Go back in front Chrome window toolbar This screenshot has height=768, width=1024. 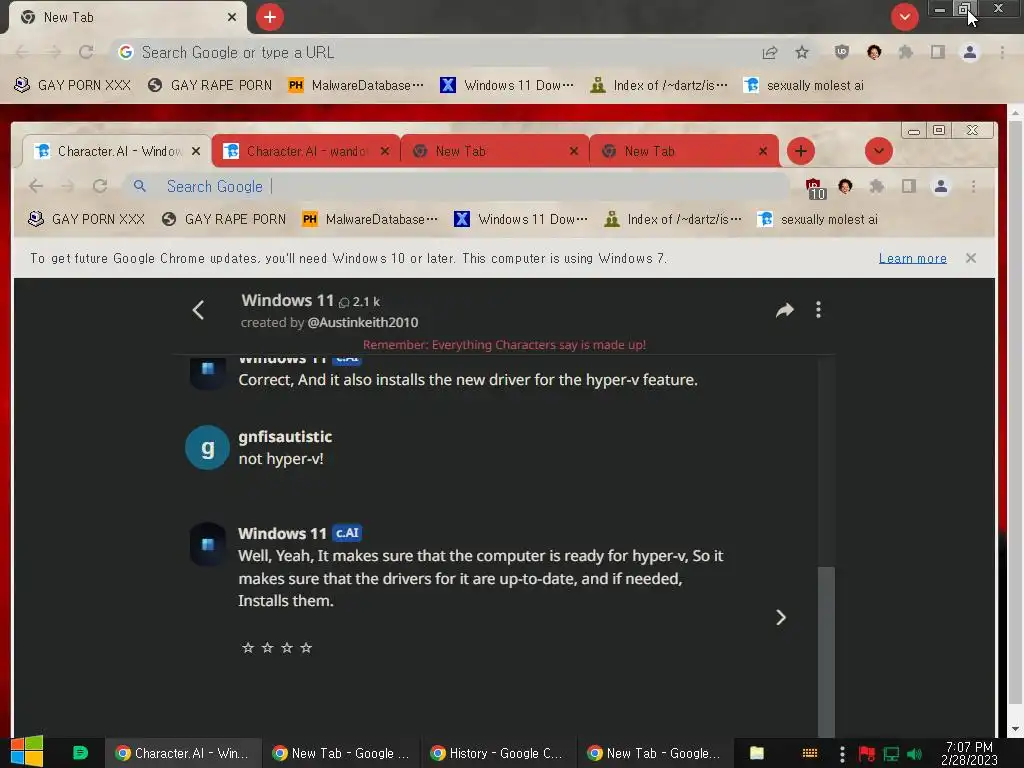tap(36, 187)
